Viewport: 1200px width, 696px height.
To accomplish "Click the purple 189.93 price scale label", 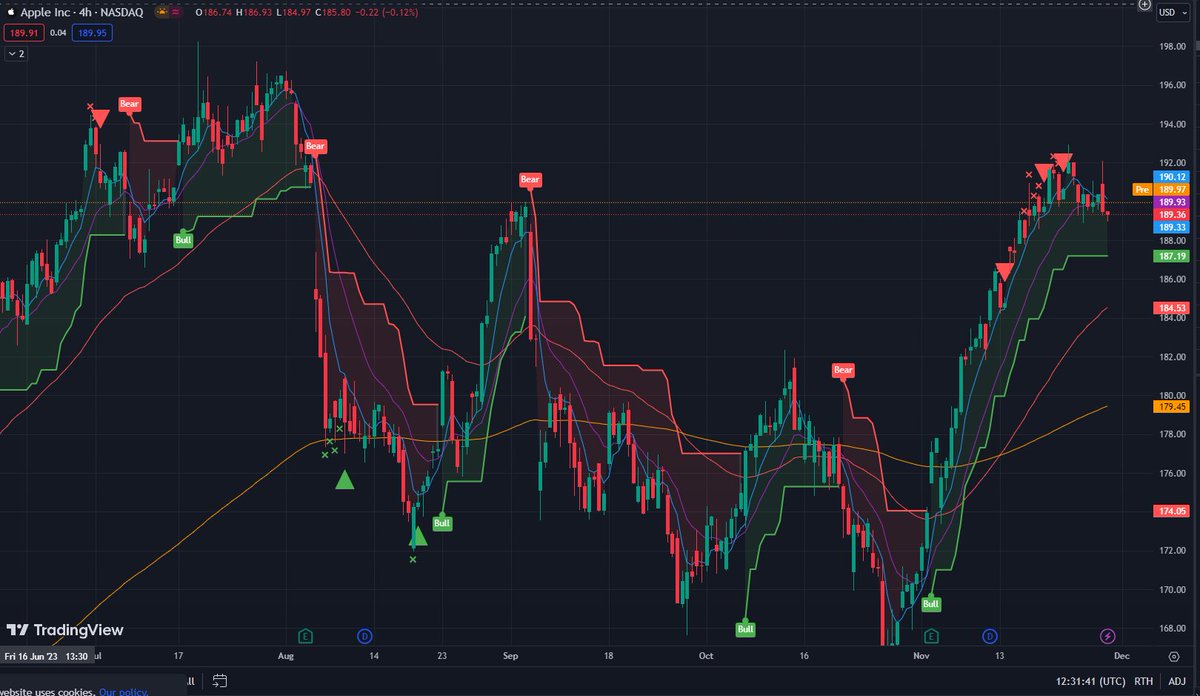I will click(1172, 202).
